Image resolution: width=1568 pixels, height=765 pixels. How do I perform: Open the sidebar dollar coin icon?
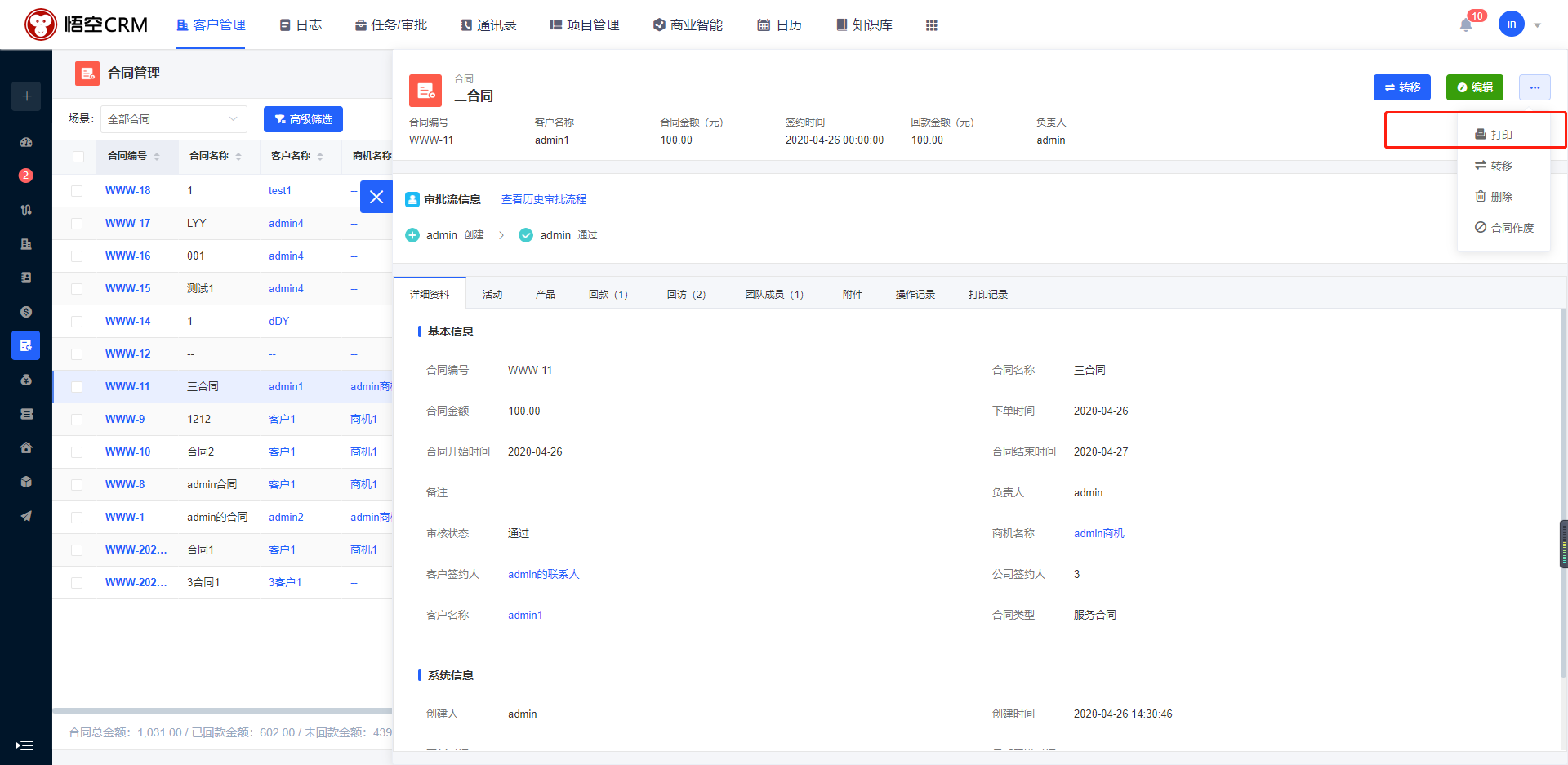pos(26,312)
